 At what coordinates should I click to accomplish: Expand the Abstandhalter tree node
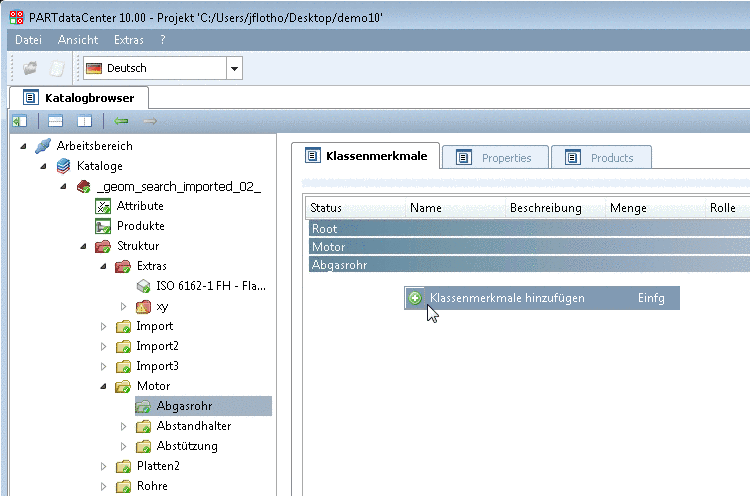tap(123, 426)
